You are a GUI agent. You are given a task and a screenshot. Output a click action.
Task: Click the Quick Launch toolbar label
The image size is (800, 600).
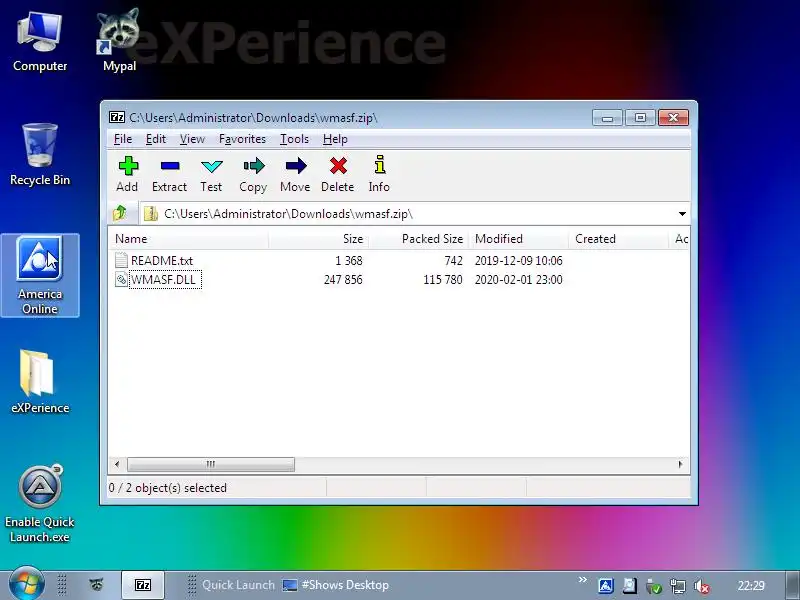click(238, 585)
